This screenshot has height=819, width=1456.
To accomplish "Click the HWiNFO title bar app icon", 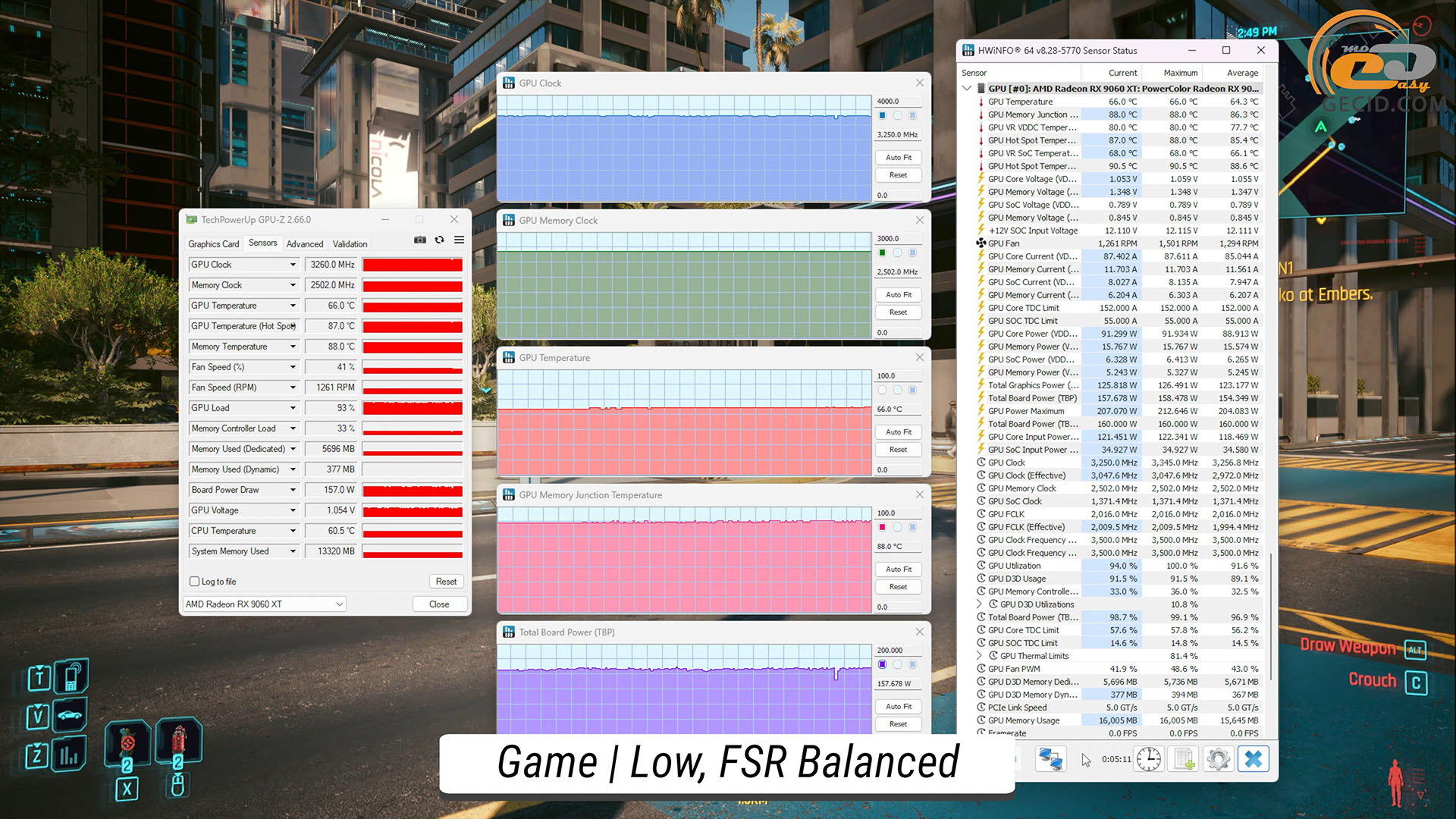I will 968,51.
